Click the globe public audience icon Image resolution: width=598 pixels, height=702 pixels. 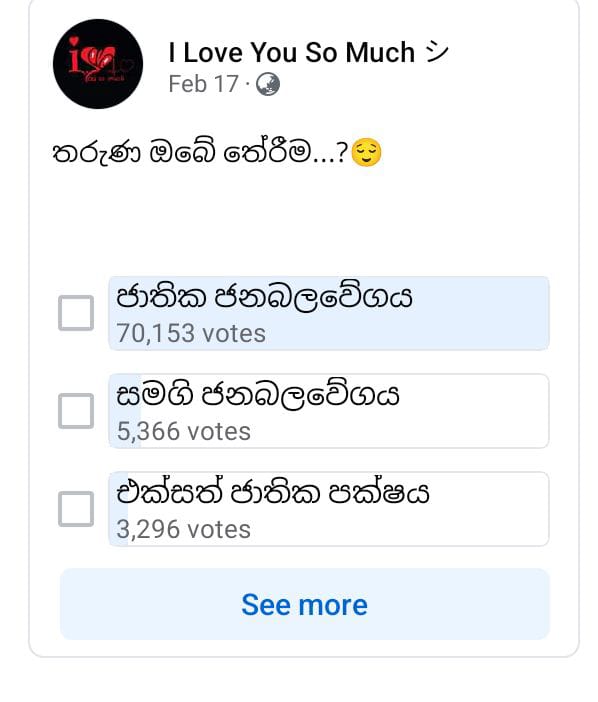[268, 84]
